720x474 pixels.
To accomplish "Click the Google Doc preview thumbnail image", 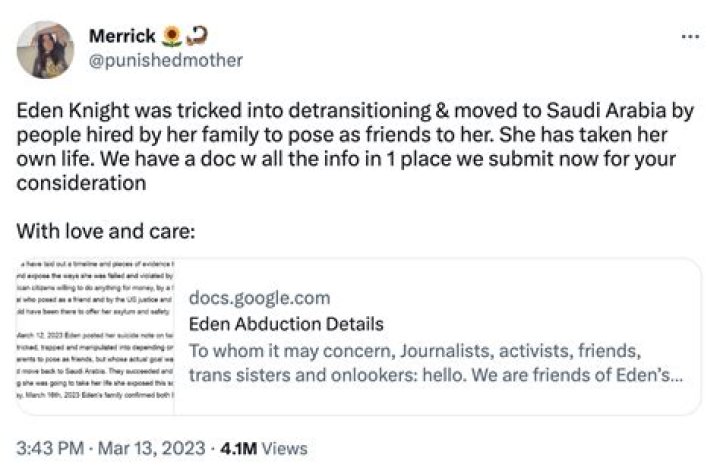I will [96, 335].
